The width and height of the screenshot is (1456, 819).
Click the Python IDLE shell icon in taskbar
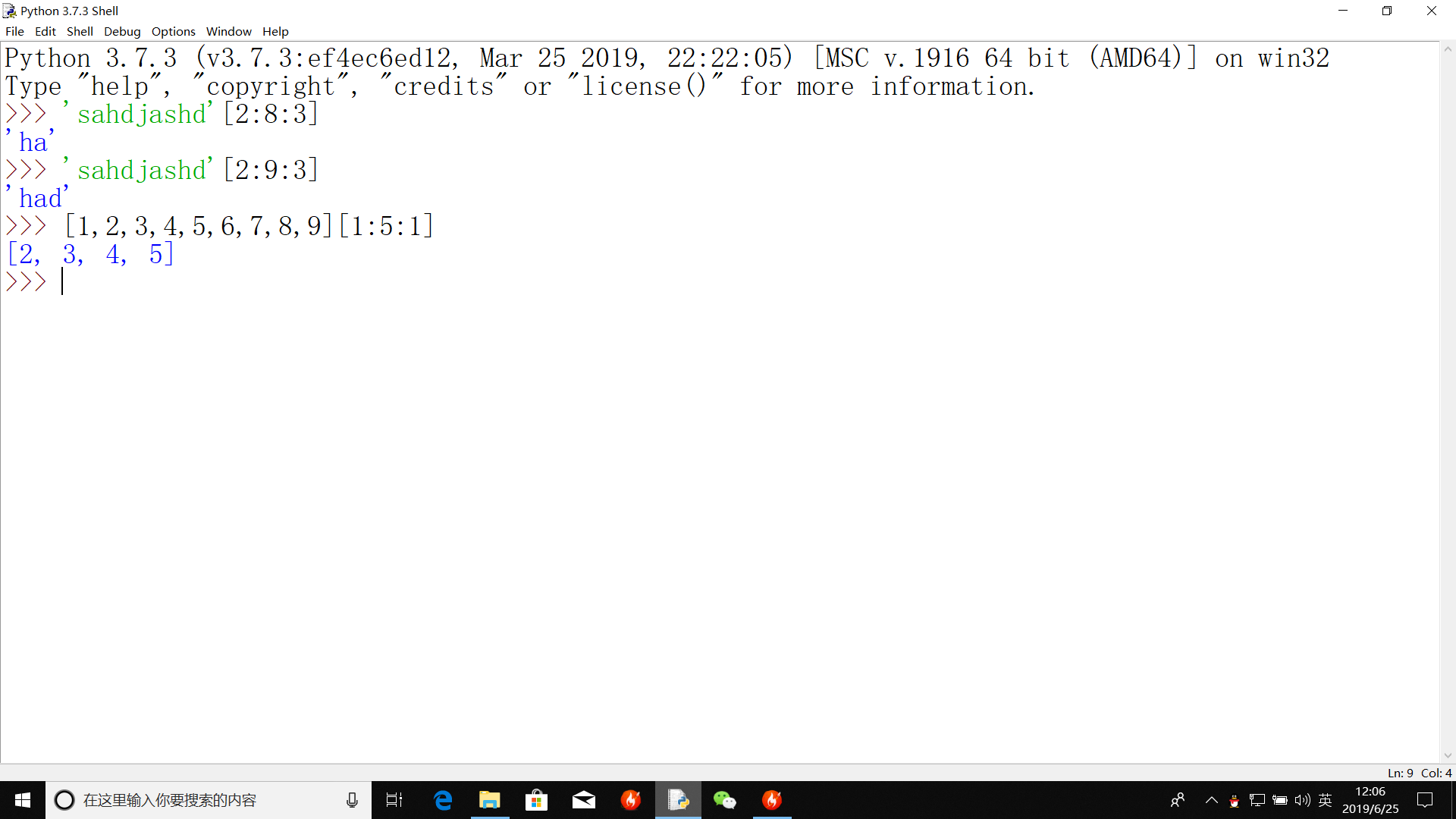pos(678,799)
